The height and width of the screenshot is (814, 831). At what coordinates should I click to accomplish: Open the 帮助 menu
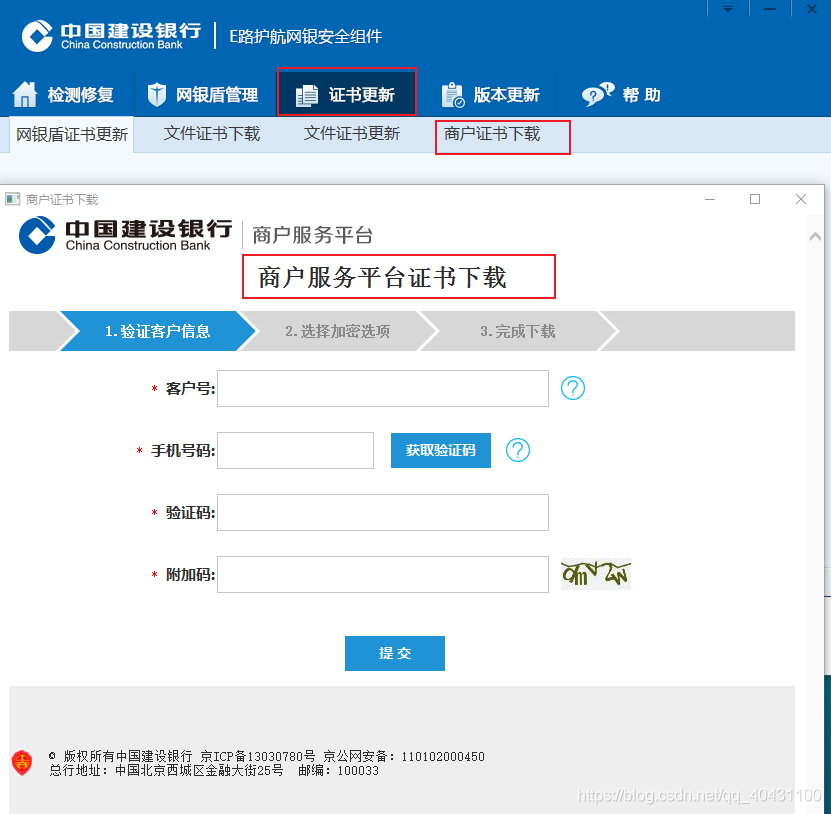(621, 95)
